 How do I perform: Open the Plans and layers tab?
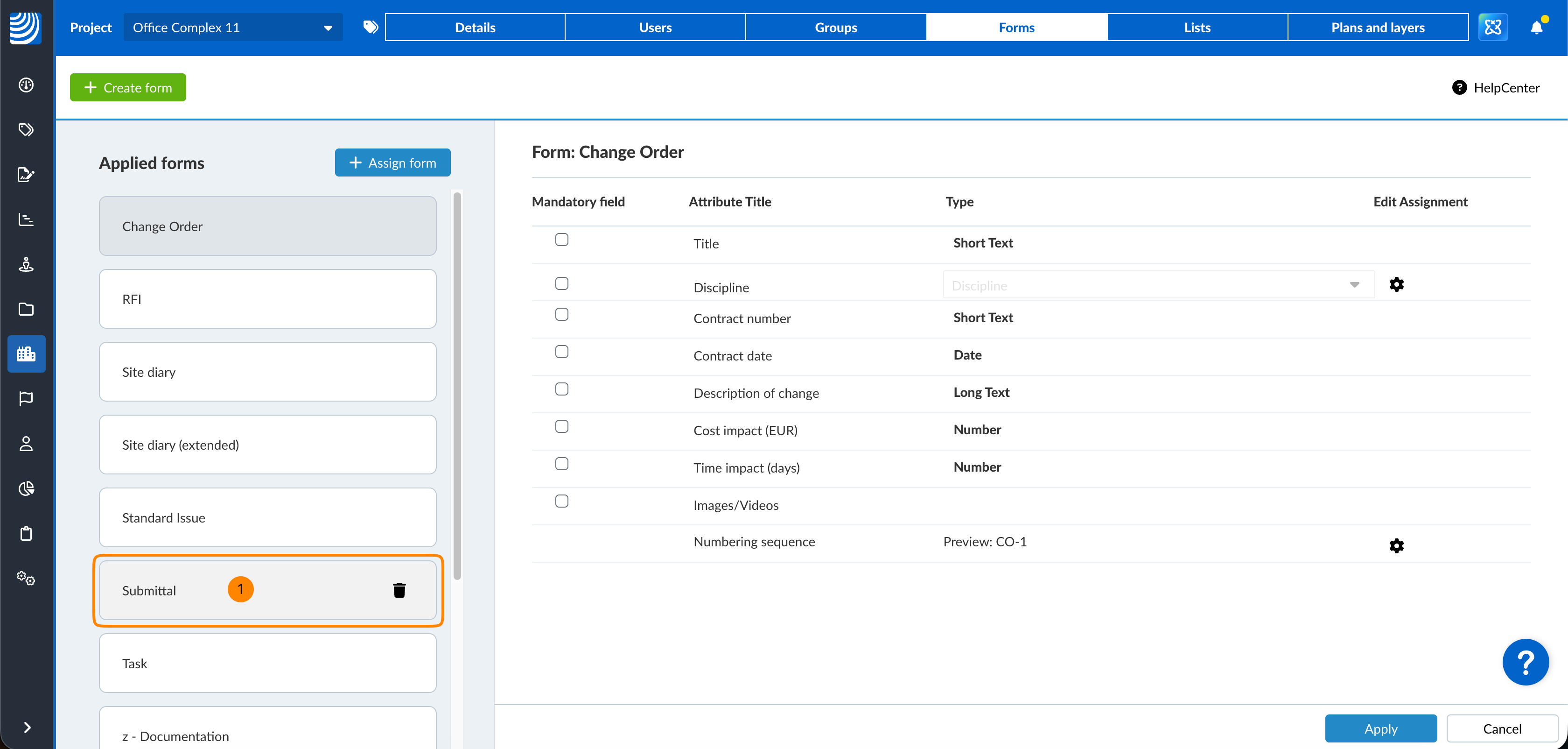(1378, 28)
